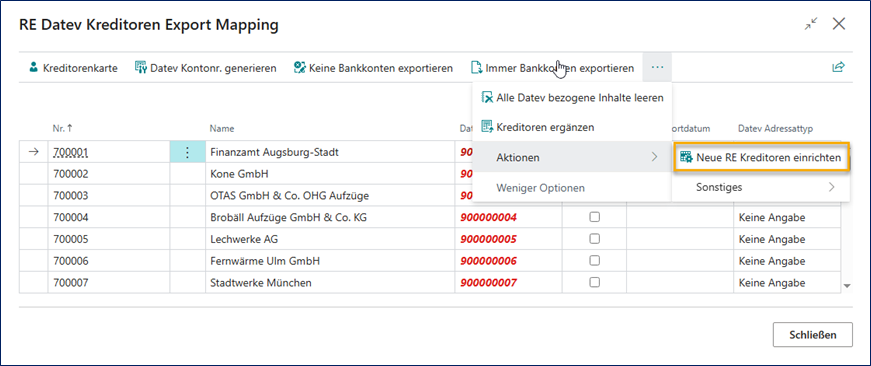The width and height of the screenshot is (871, 366).
Task: Click Broball Aufzüge GmbH & Co. KG cell
Action: point(330,217)
